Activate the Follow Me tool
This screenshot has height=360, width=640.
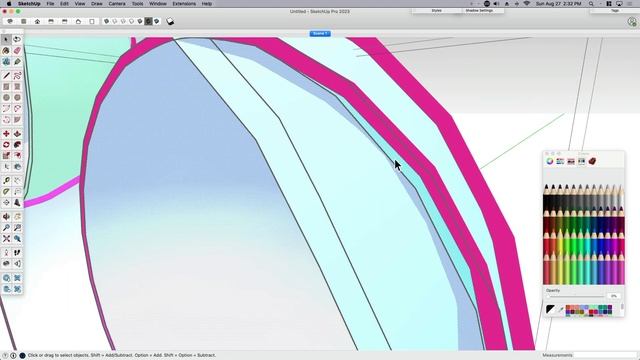(x=17, y=145)
